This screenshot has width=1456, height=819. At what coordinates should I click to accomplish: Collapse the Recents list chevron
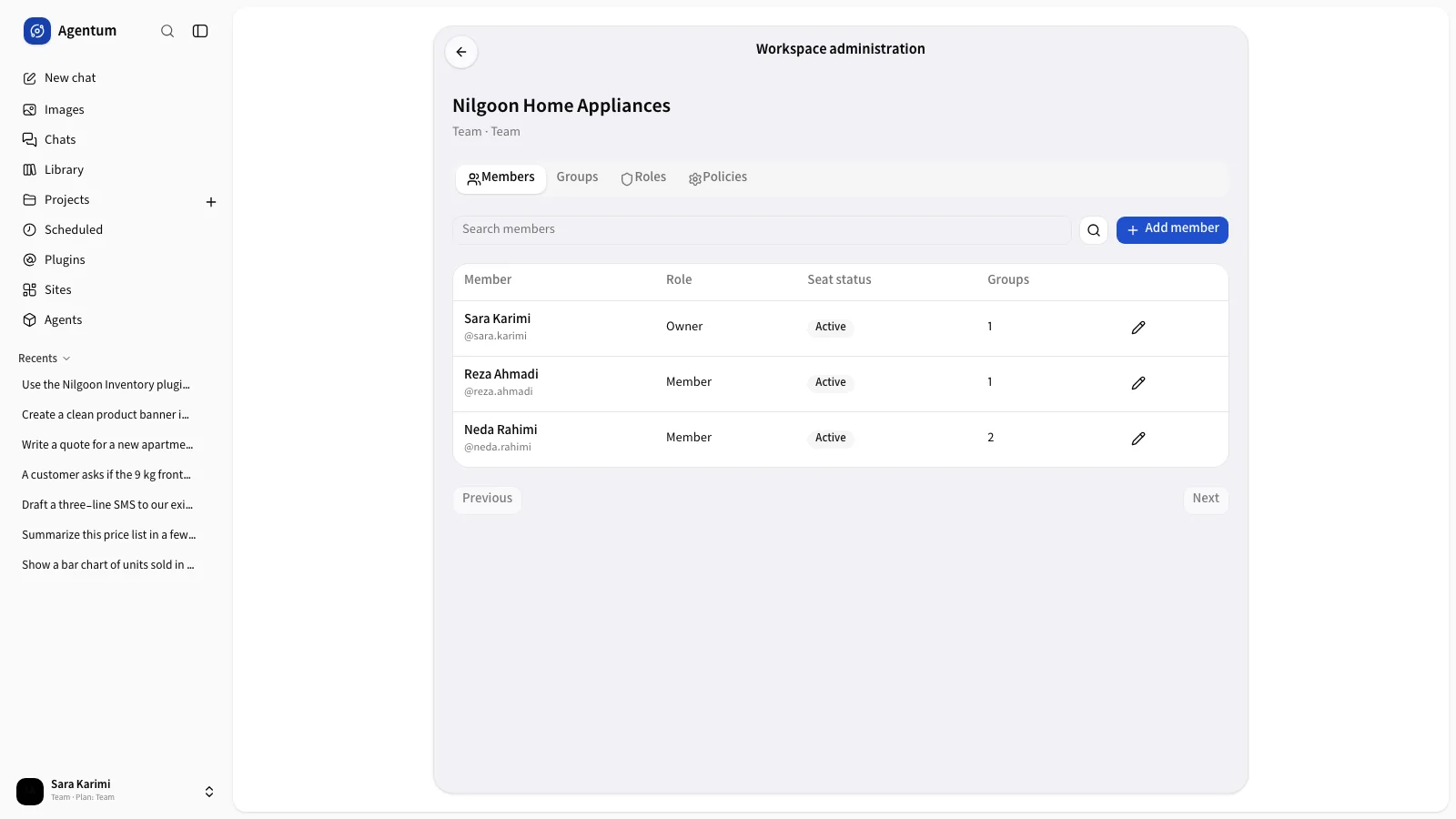(x=66, y=359)
